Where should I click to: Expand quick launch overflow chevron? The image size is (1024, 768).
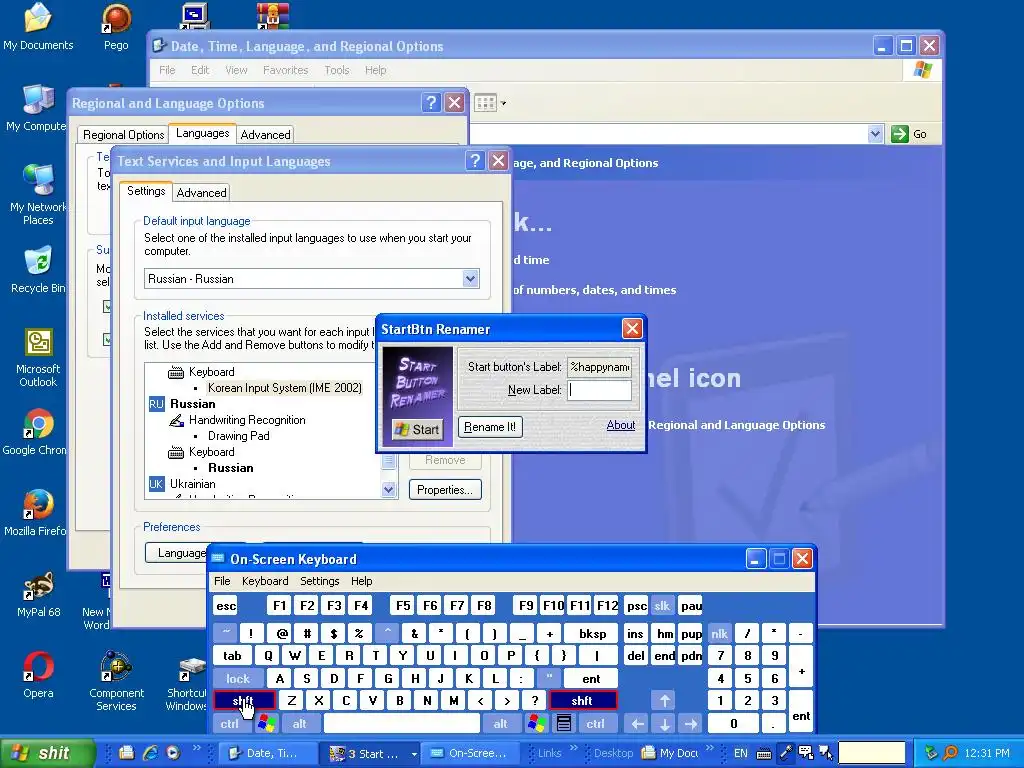click(197, 748)
